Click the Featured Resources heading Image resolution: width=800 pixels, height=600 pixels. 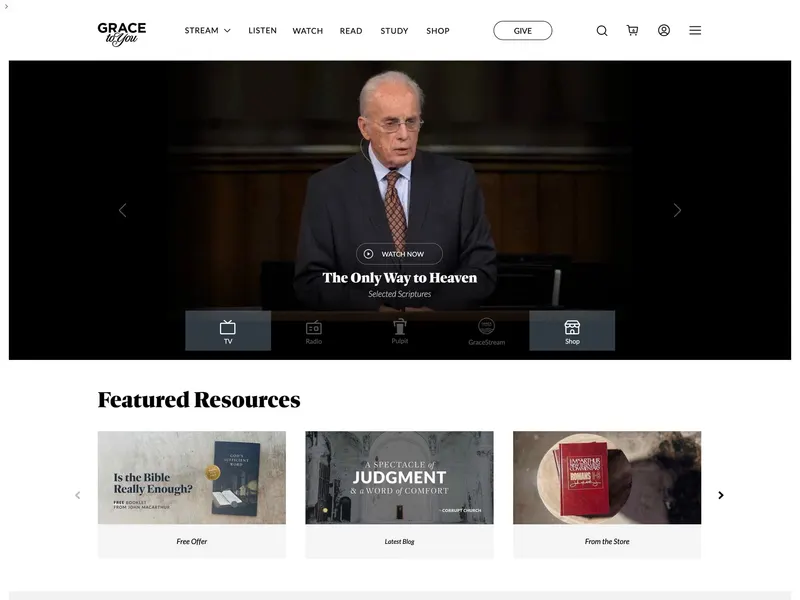(199, 399)
